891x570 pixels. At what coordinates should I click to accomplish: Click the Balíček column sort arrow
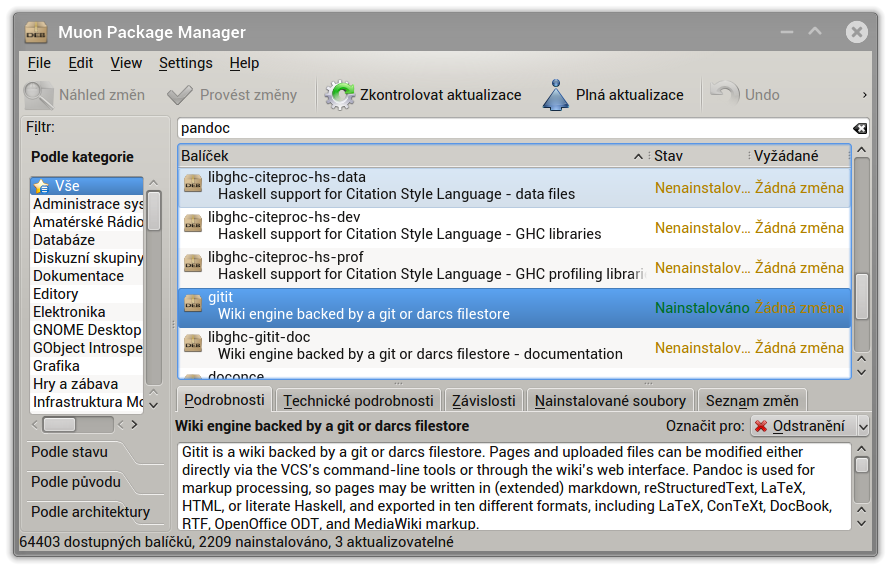tap(638, 156)
